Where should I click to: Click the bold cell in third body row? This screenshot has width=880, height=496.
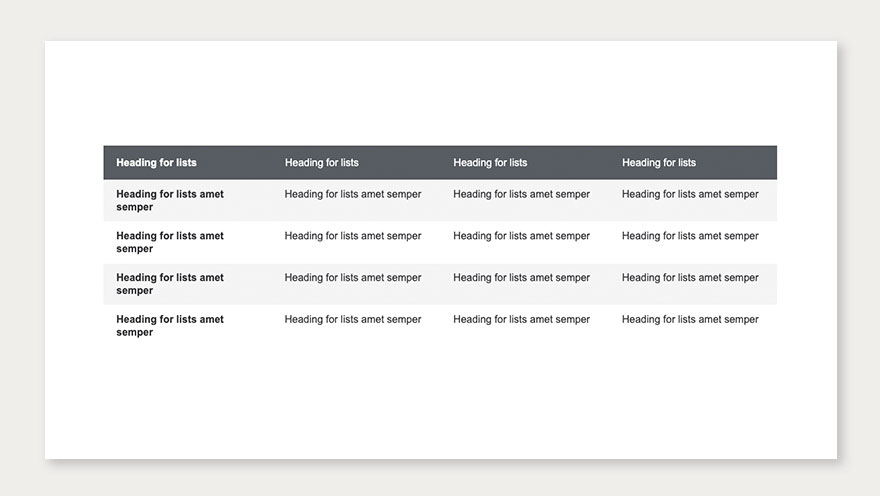click(170, 284)
